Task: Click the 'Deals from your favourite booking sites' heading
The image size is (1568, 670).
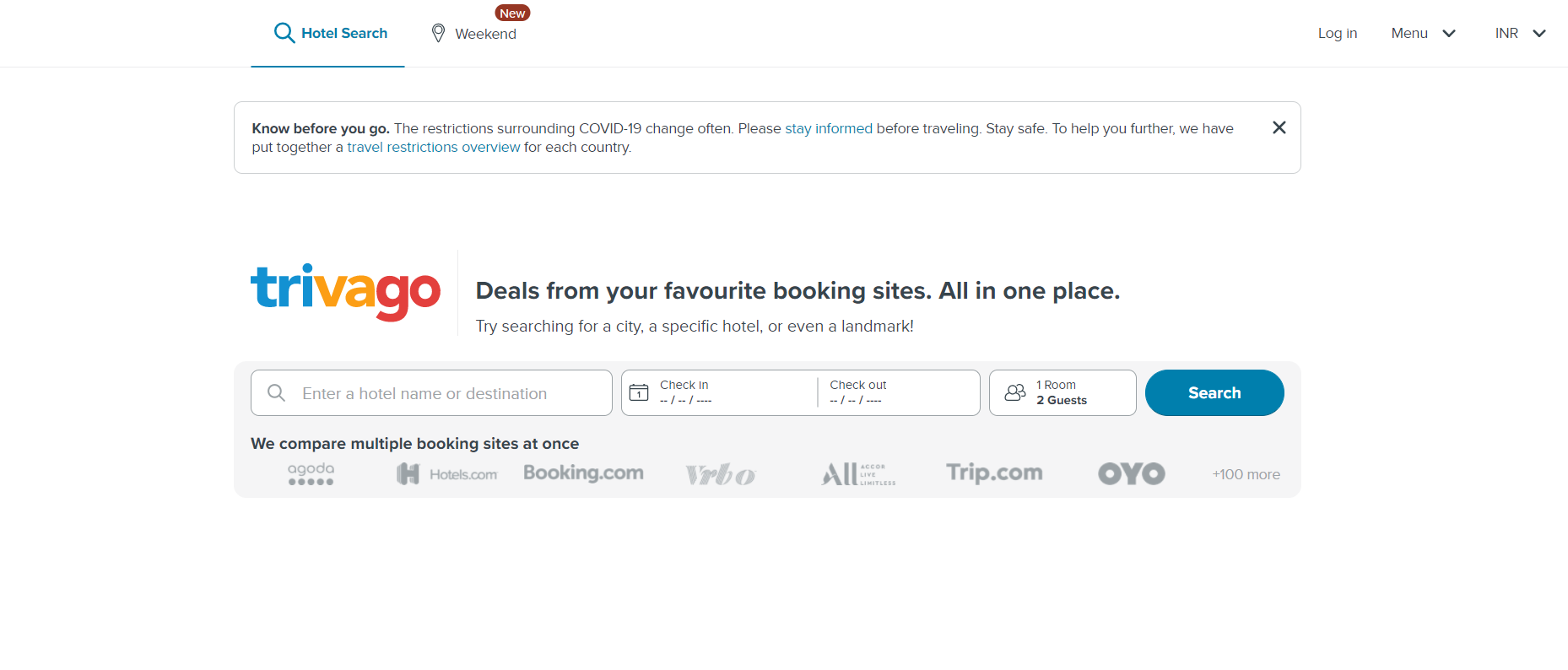Action: (x=798, y=290)
